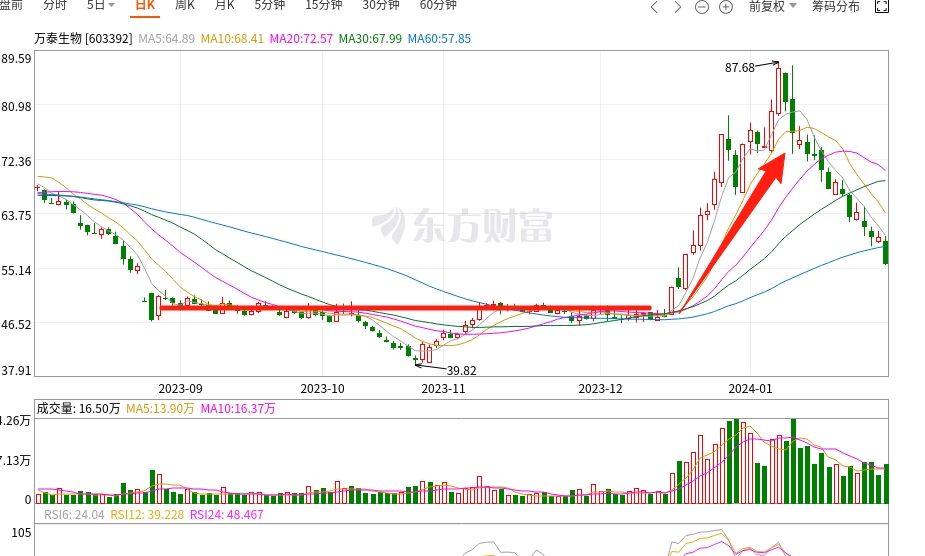Click the 105 RSI axis label
The width and height of the screenshot is (925, 556).
click(21, 532)
